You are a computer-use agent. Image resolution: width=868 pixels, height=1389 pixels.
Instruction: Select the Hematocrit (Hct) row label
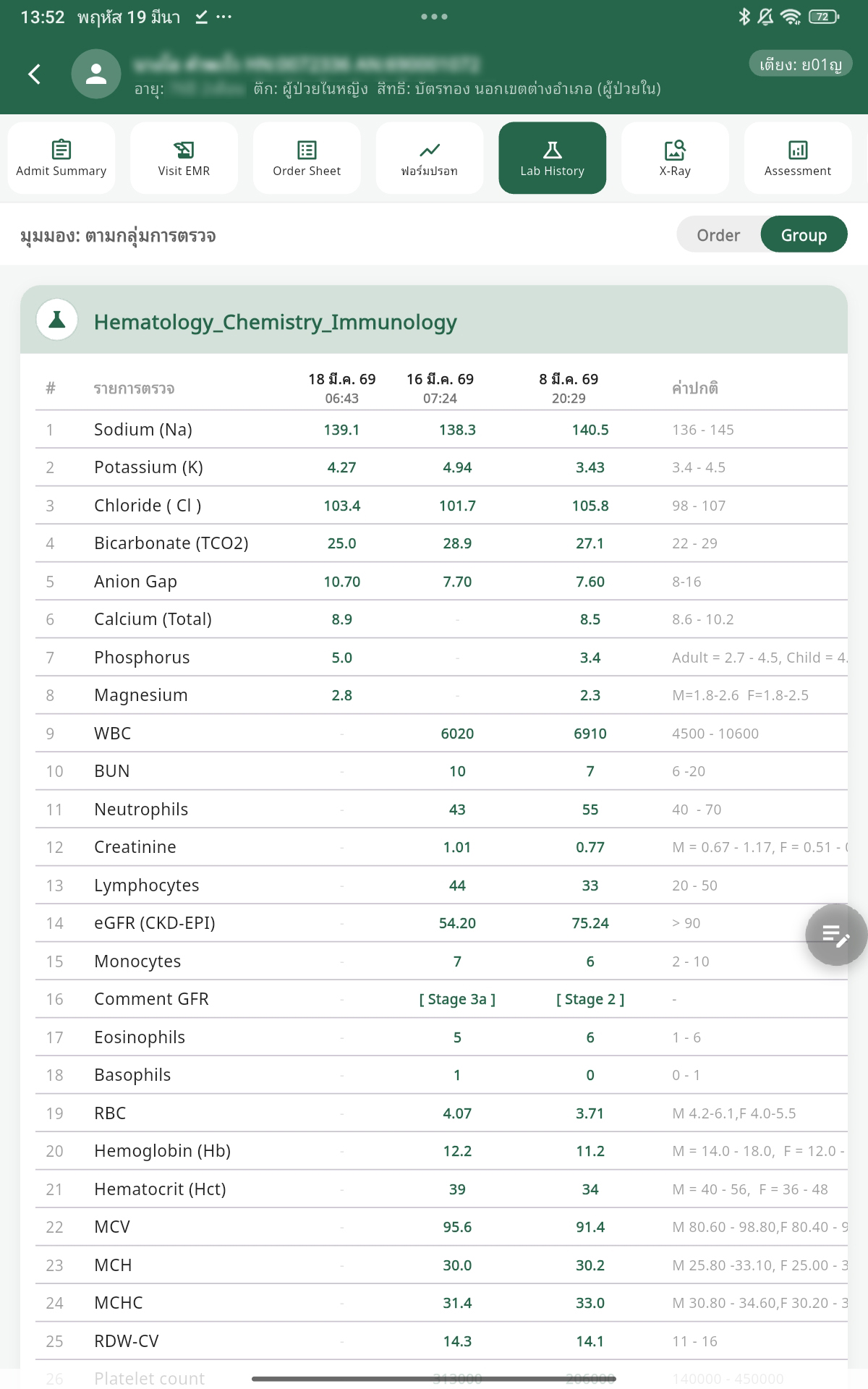(160, 1189)
